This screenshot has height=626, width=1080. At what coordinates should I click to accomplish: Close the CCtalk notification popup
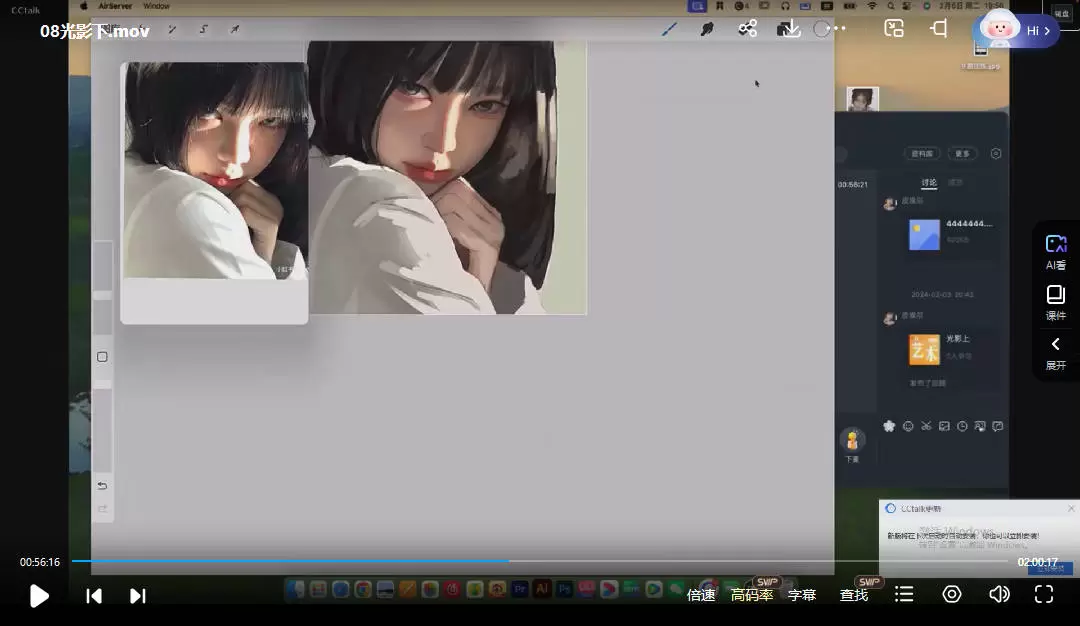click(1071, 508)
